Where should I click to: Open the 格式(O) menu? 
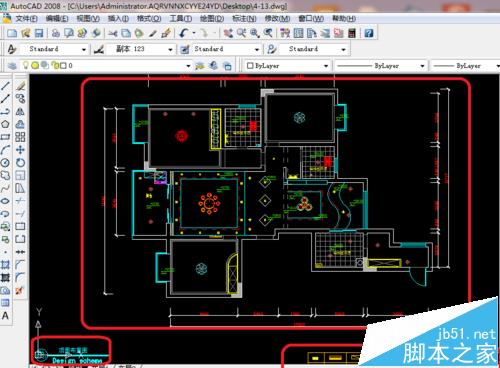149,18
